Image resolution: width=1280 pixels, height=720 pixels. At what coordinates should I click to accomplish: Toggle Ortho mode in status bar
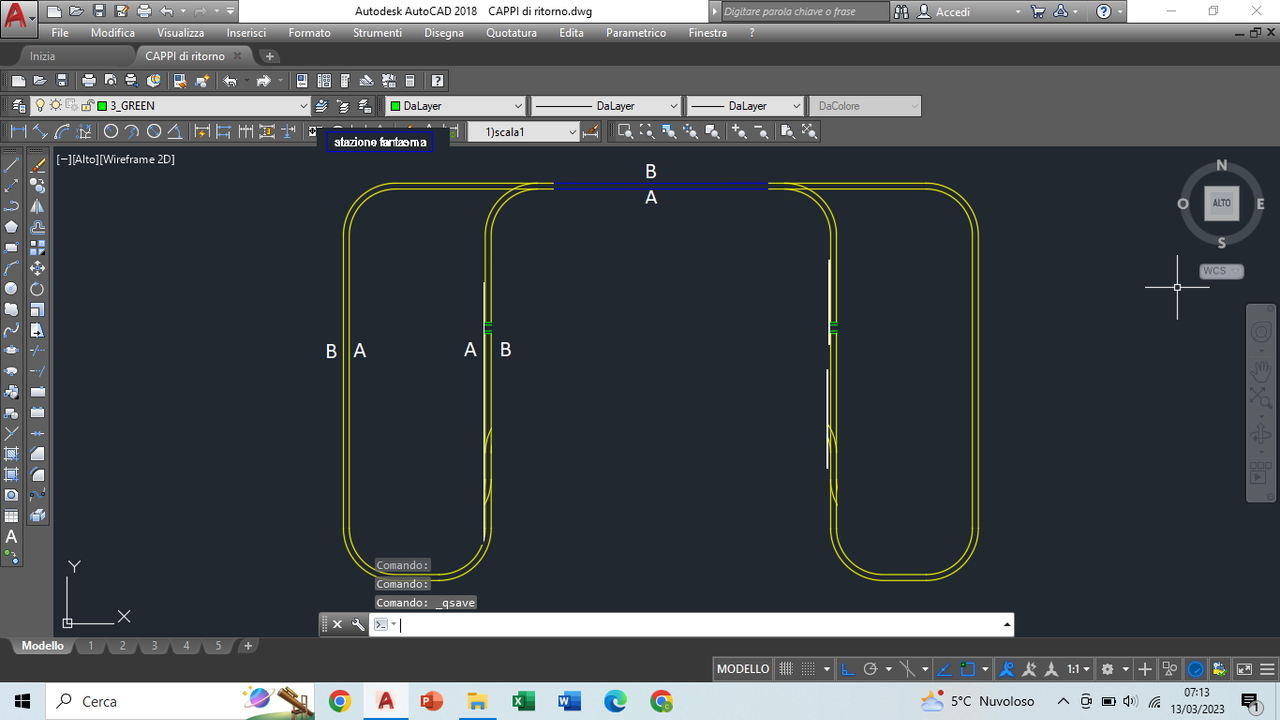coord(848,669)
